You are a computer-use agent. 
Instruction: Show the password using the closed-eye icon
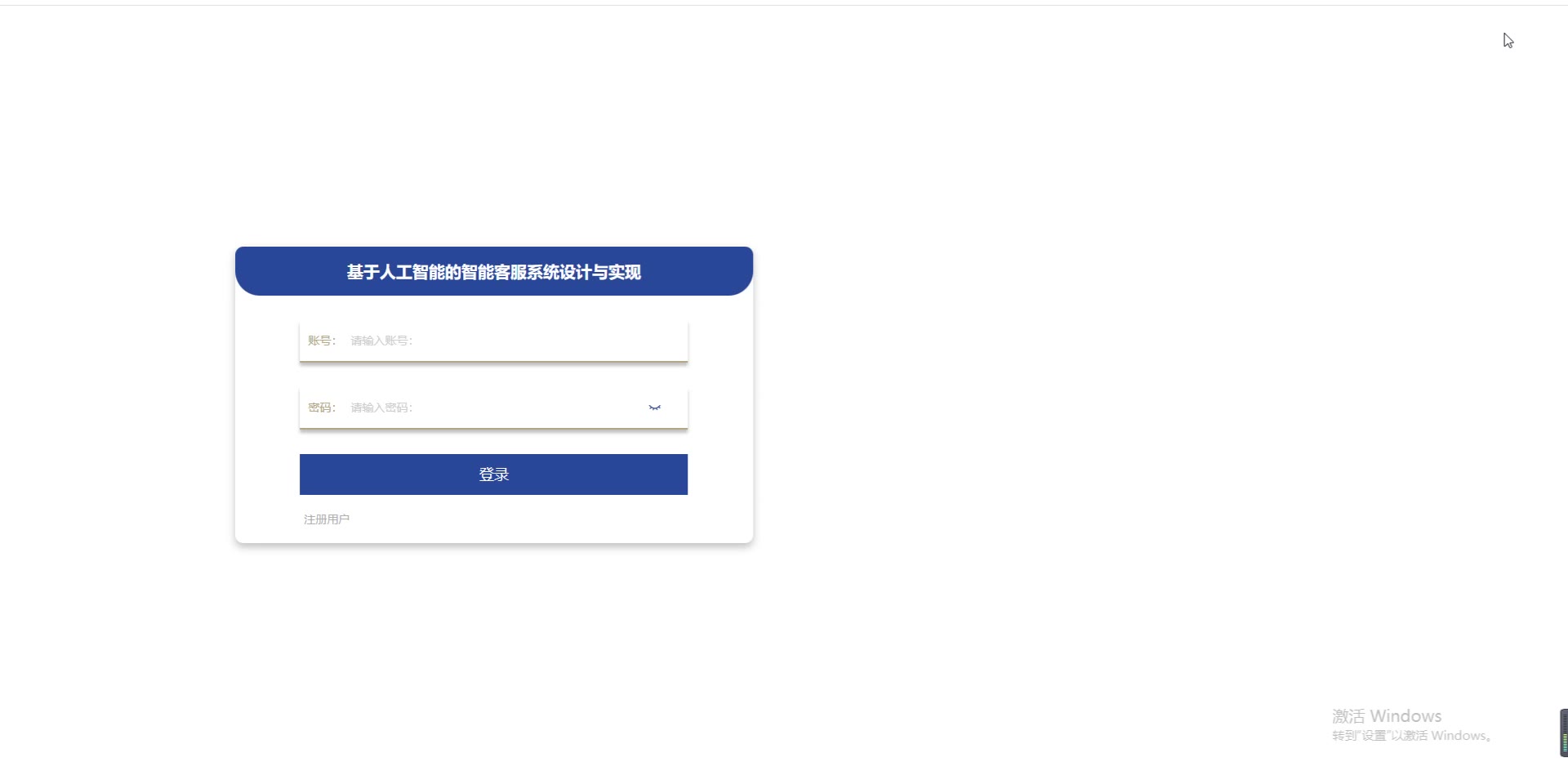(655, 408)
